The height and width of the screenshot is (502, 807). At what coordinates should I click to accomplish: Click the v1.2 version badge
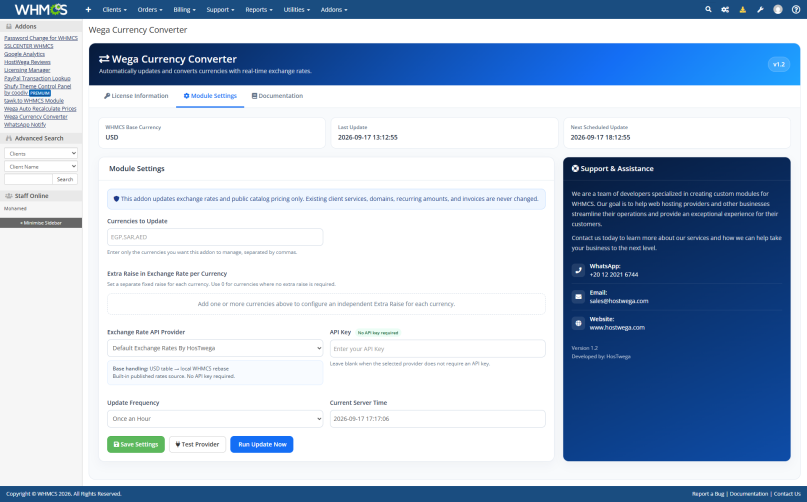pos(779,64)
